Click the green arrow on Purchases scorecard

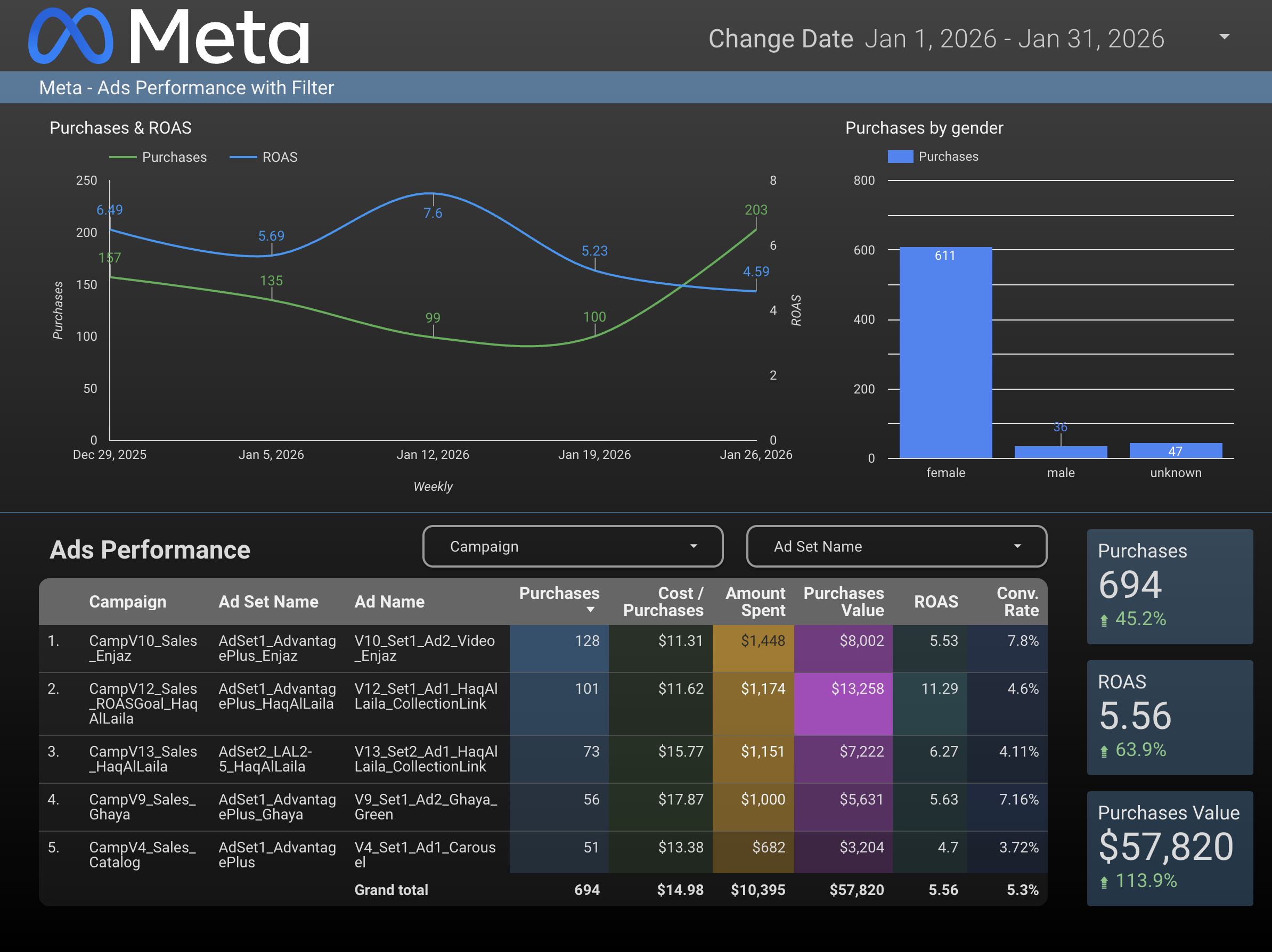point(1104,620)
